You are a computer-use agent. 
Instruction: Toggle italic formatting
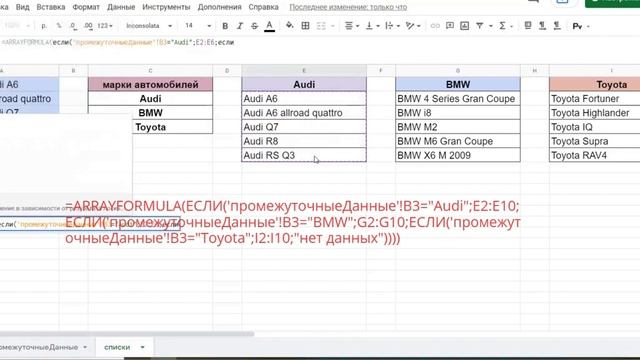pos(240,26)
